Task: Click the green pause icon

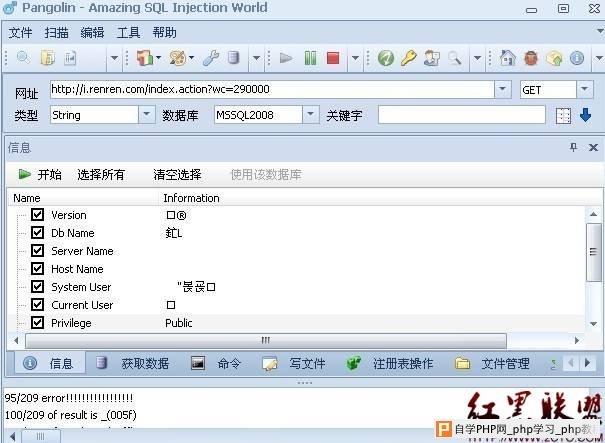Action: (x=310, y=58)
